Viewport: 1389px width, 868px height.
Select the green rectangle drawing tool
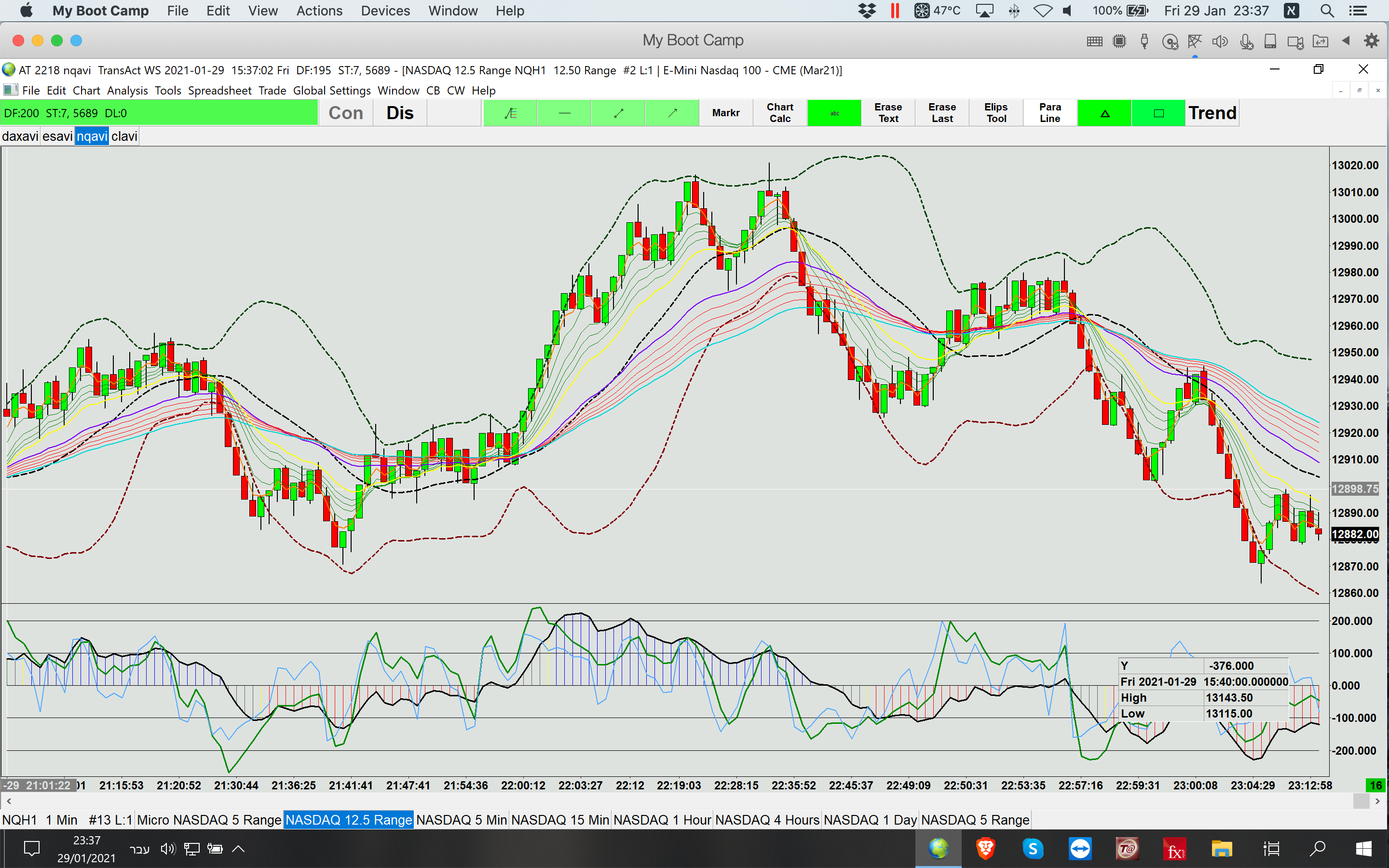point(1158,113)
